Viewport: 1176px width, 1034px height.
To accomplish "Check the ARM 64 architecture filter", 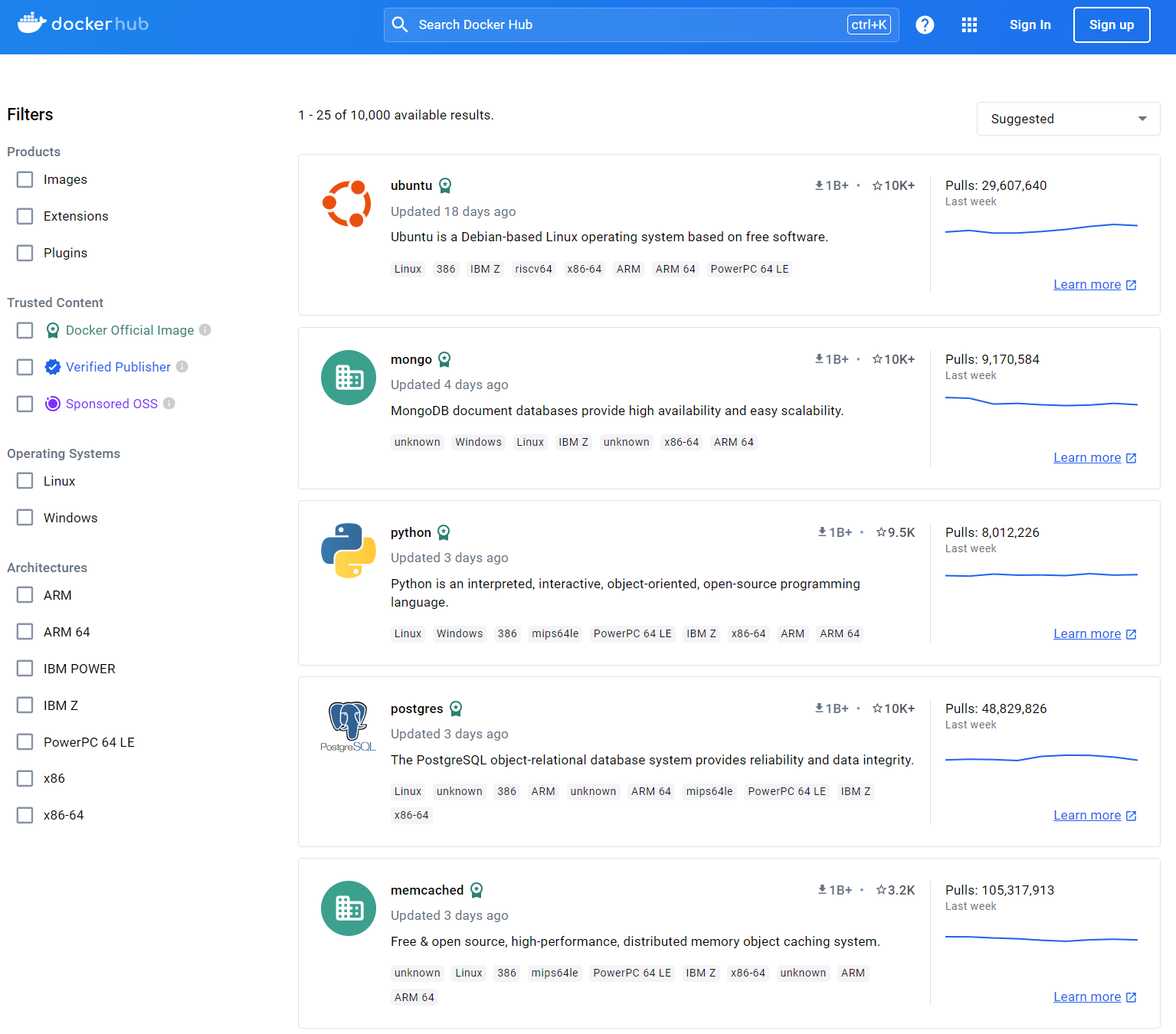I will click(x=25, y=631).
